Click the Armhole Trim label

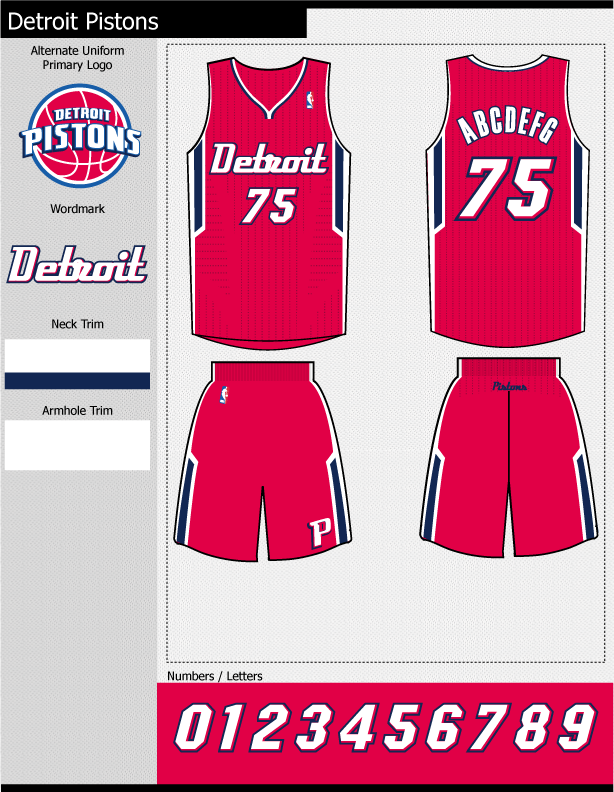pos(77,411)
